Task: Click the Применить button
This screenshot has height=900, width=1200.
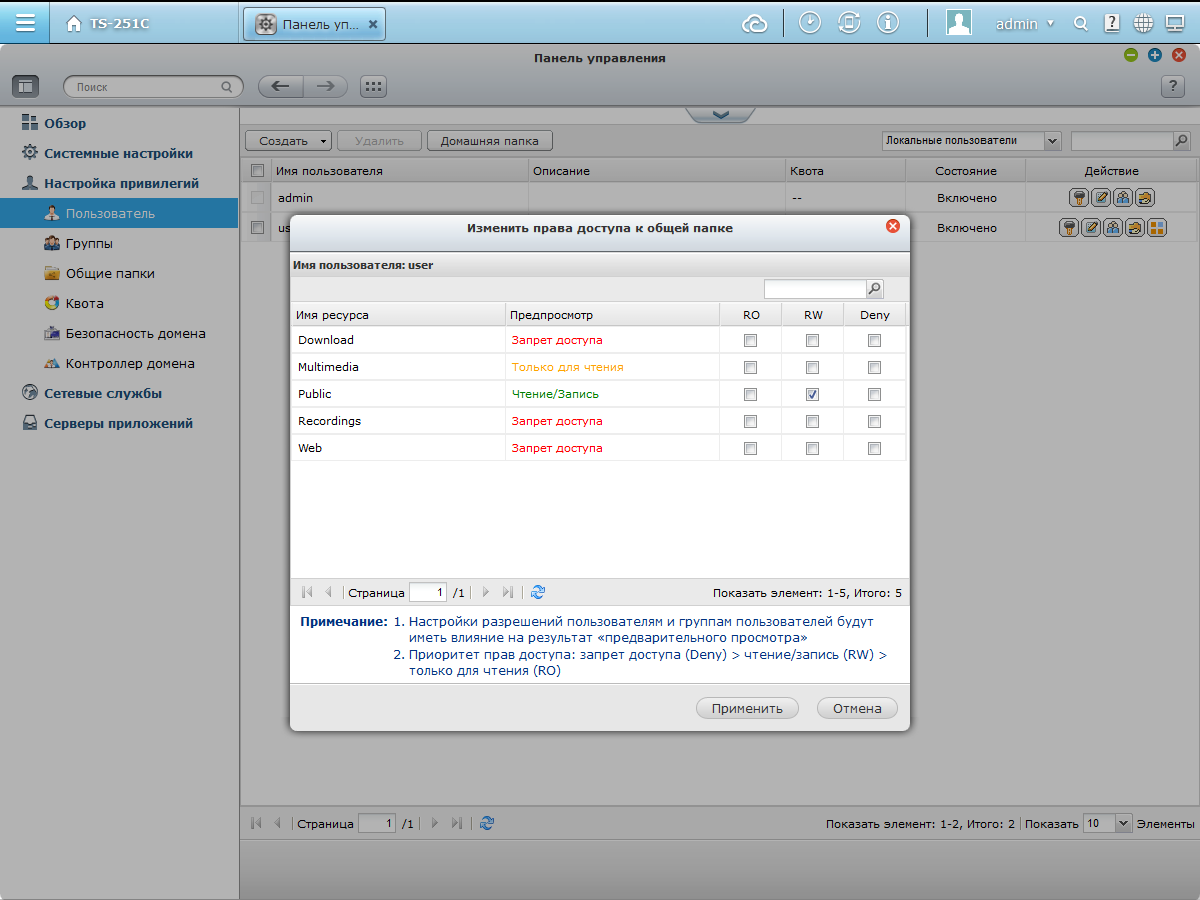Action: coord(747,708)
